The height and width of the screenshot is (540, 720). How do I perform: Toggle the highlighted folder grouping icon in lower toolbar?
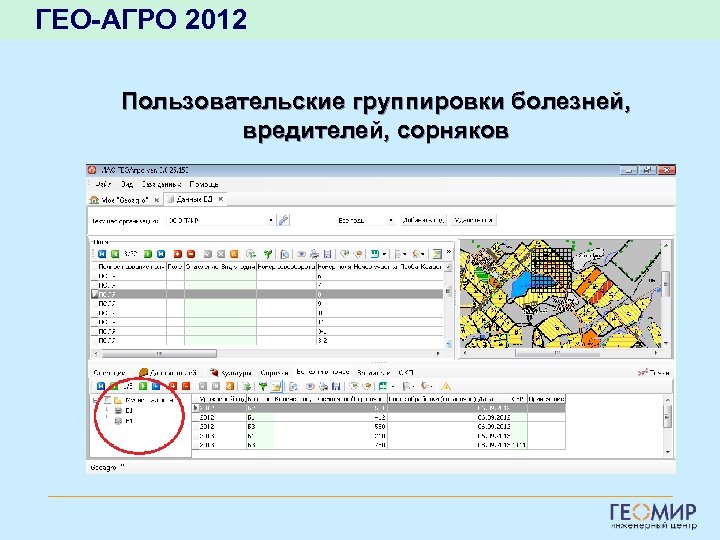(x=276, y=386)
